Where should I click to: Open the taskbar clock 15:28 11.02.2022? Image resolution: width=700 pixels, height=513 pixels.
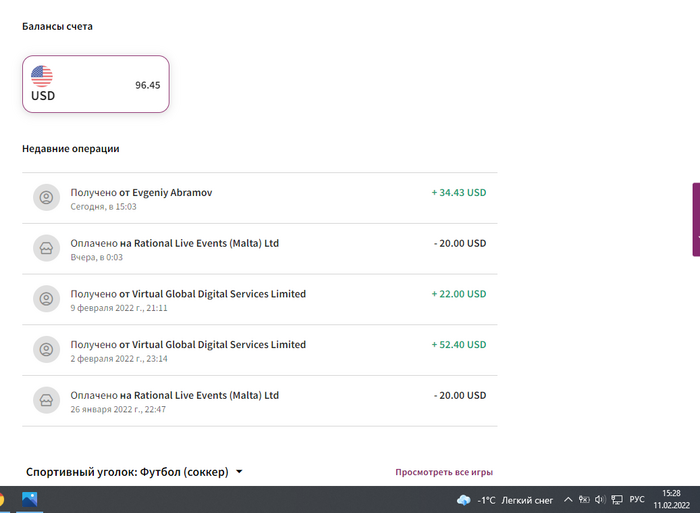671,499
